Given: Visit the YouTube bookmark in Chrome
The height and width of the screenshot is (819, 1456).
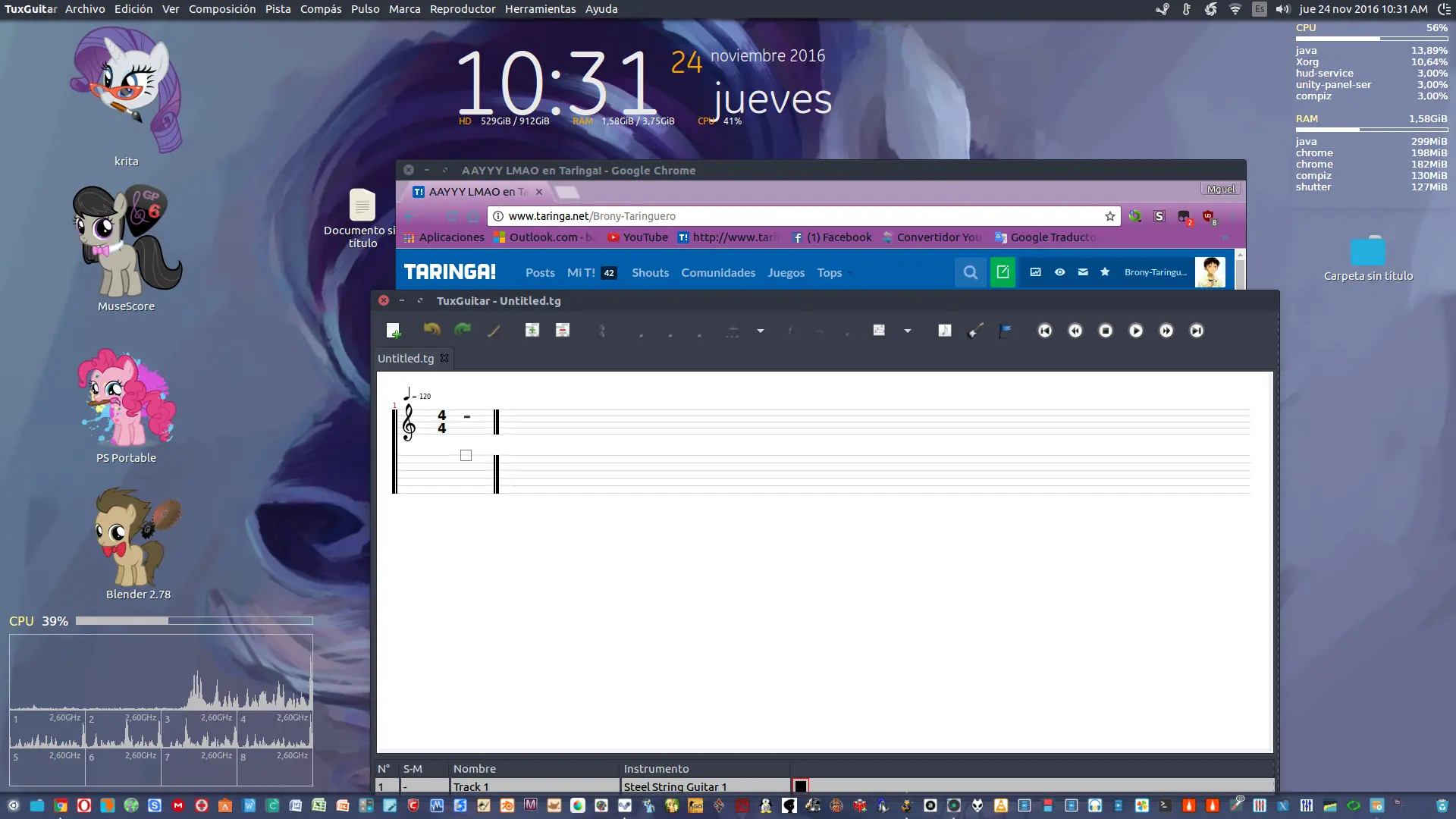Looking at the screenshot, I should tap(638, 237).
